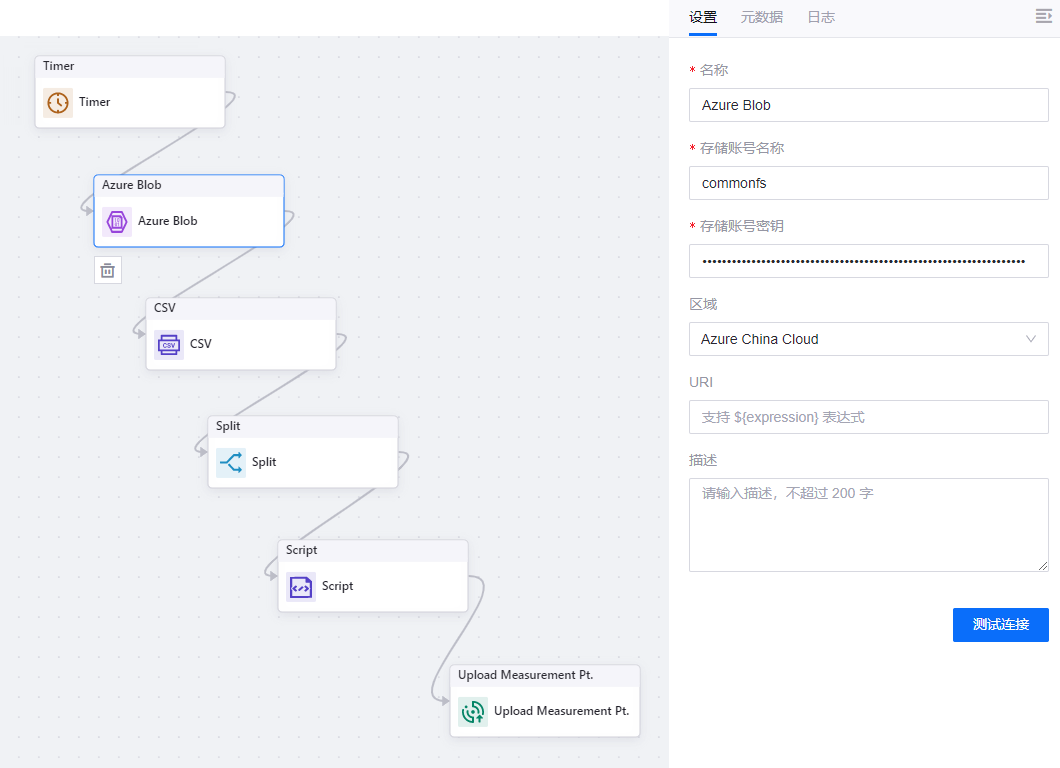1060x768 pixels.
Task: Click the CSV node icon
Action: [x=169, y=344]
